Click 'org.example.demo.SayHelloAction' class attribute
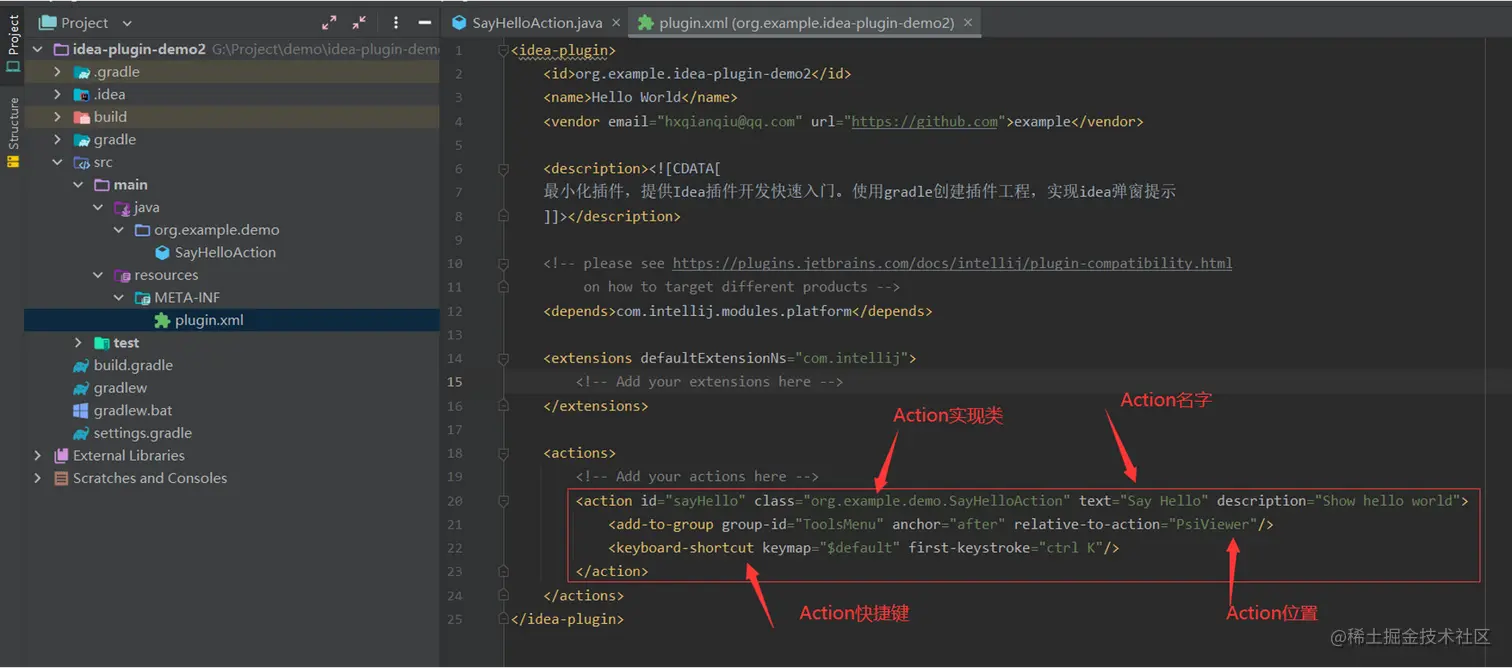Viewport: 1512px width, 668px height. pyautogui.click(x=936, y=501)
